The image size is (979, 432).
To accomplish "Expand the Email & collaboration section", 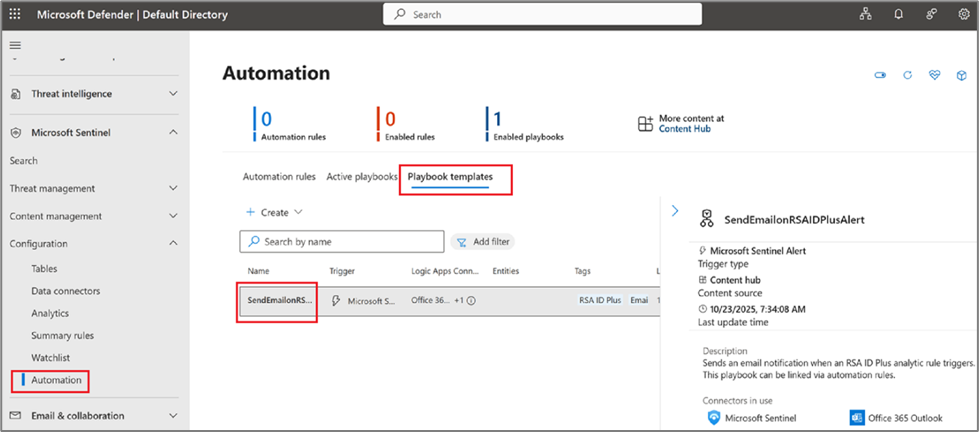I will pyautogui.click(x=173, y=416).
